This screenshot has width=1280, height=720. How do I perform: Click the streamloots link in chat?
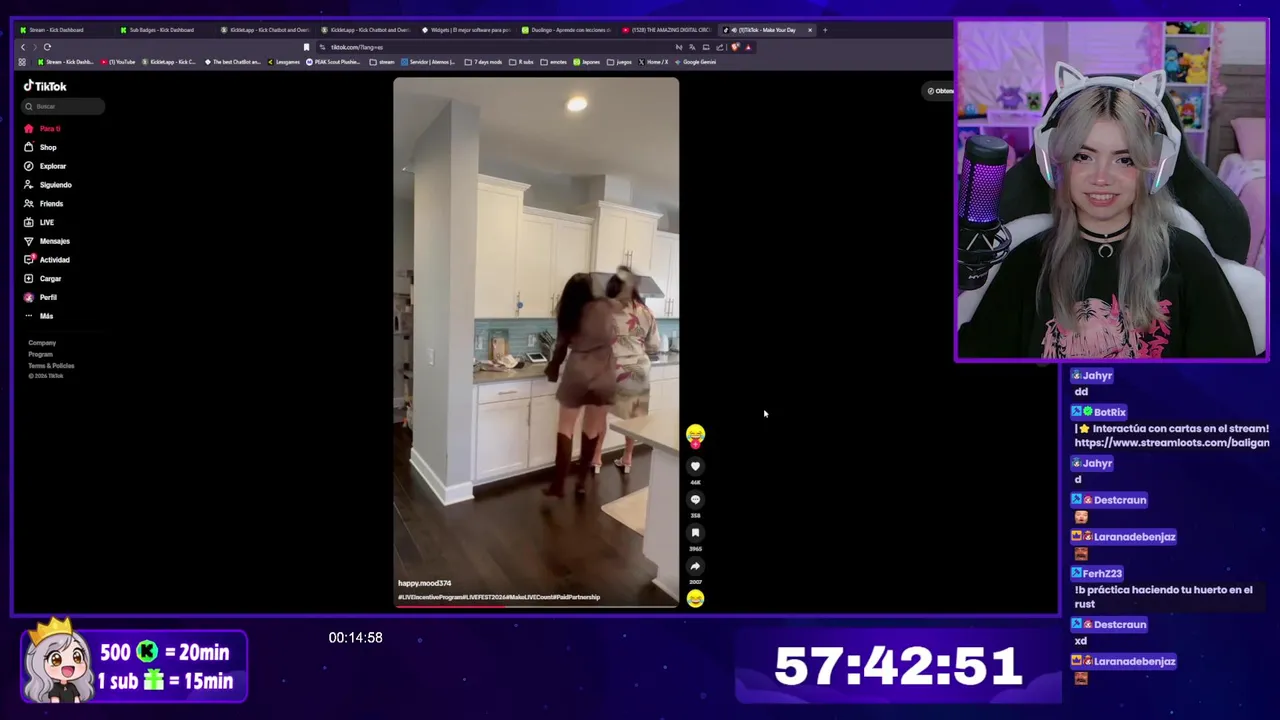tap(1172, 442)
